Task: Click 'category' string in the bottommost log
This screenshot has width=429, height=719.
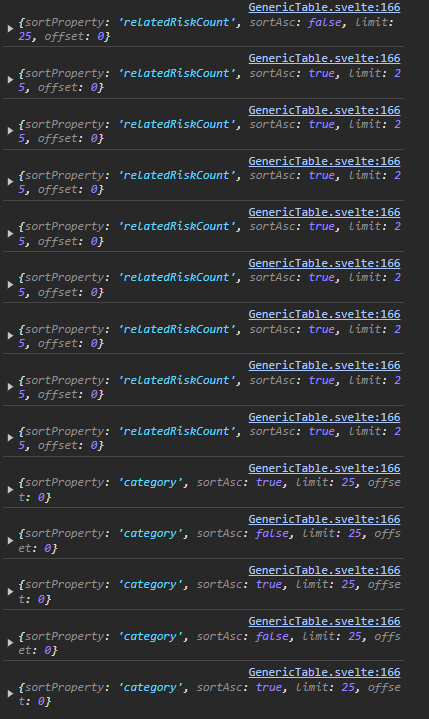Action: (150, 687)
